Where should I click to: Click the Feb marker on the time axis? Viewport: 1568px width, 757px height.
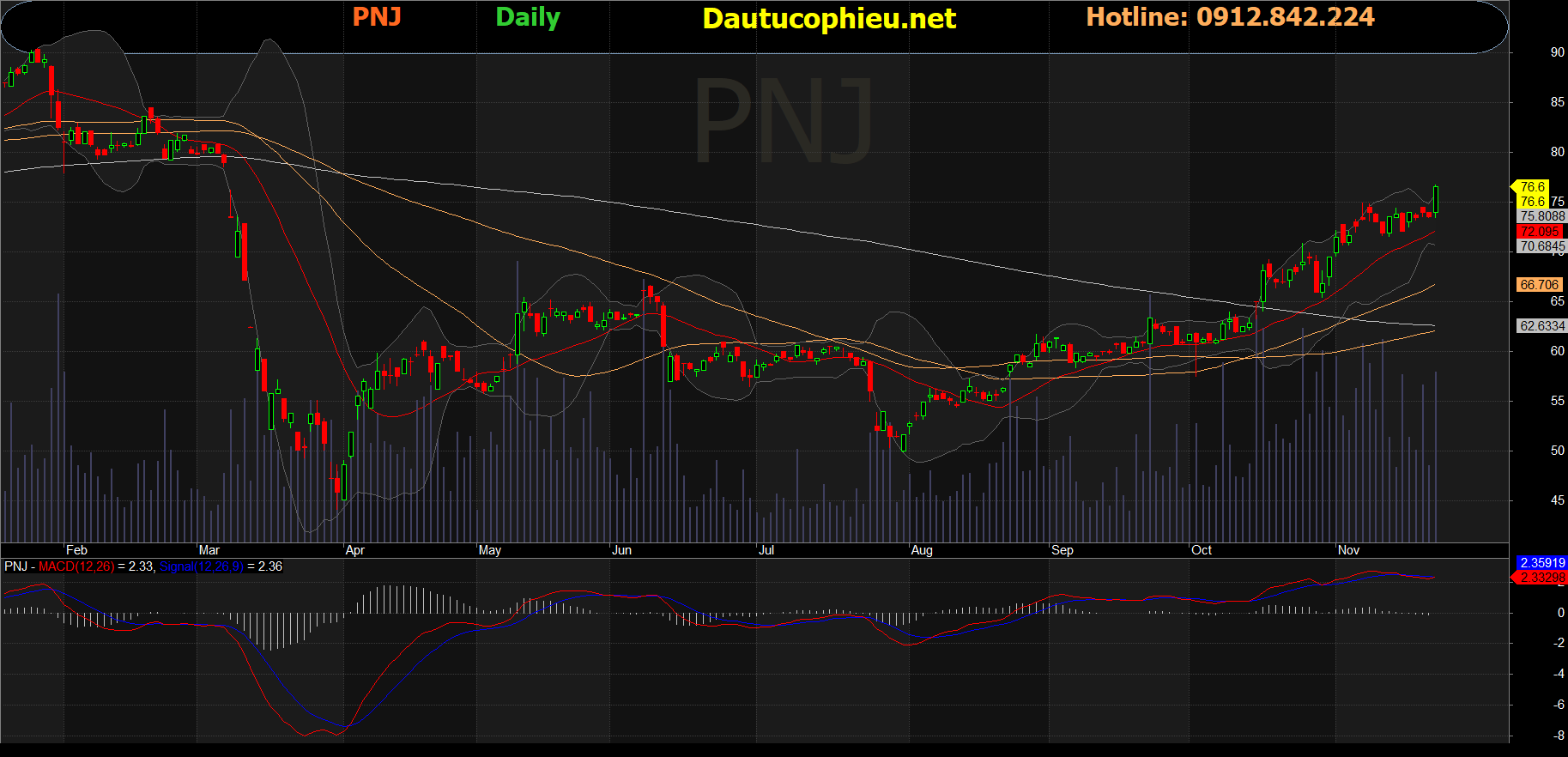pos(76,550)
